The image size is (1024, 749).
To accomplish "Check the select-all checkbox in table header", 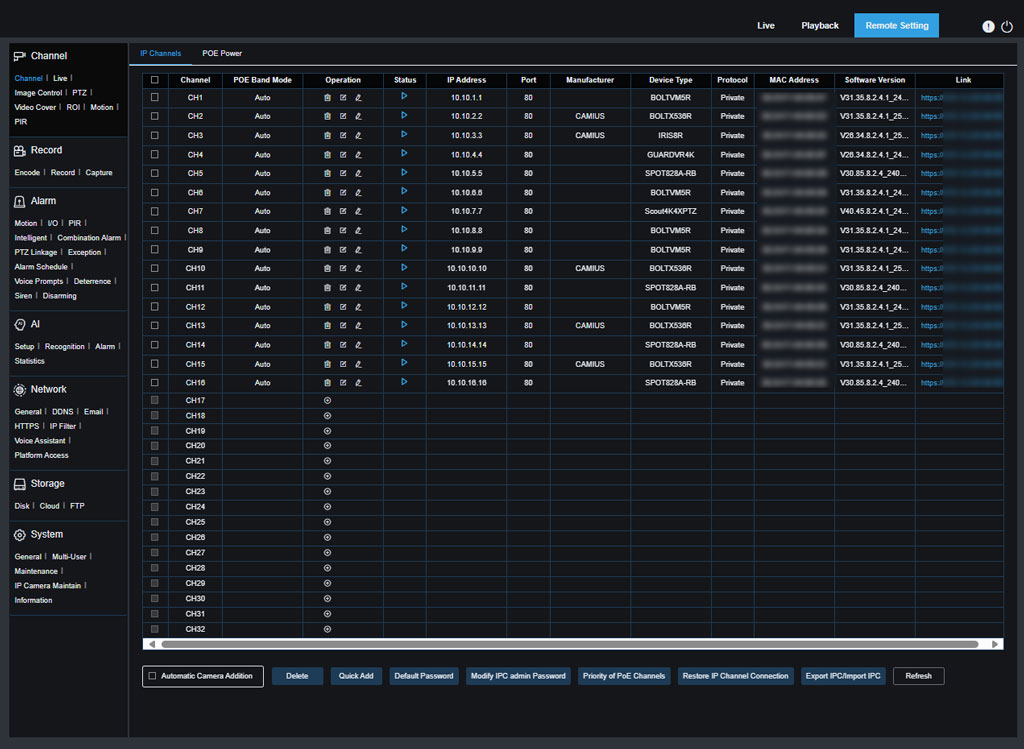I will [x=155, y=80].
